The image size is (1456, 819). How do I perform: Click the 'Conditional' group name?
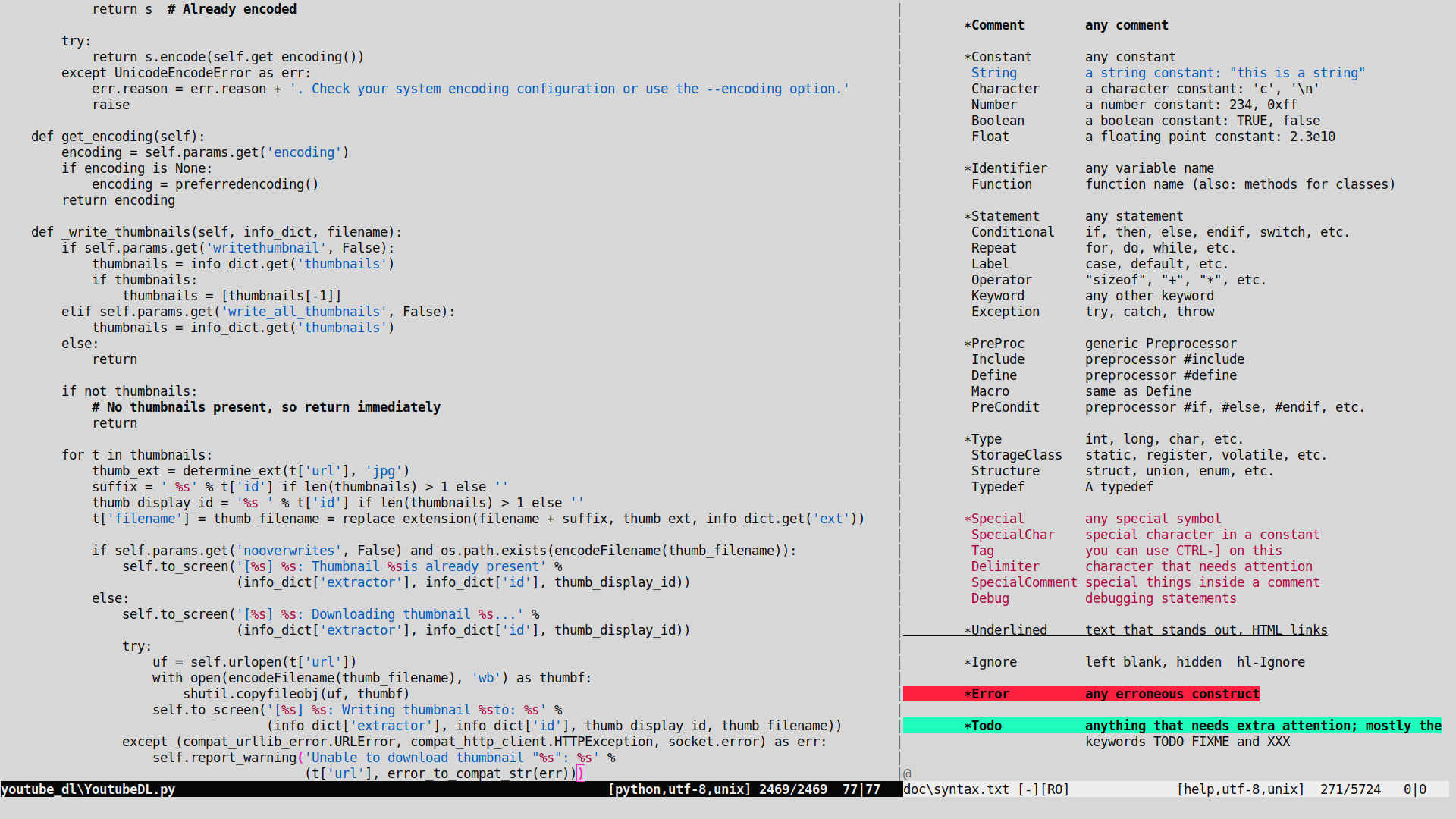(x=1013, y=232)
